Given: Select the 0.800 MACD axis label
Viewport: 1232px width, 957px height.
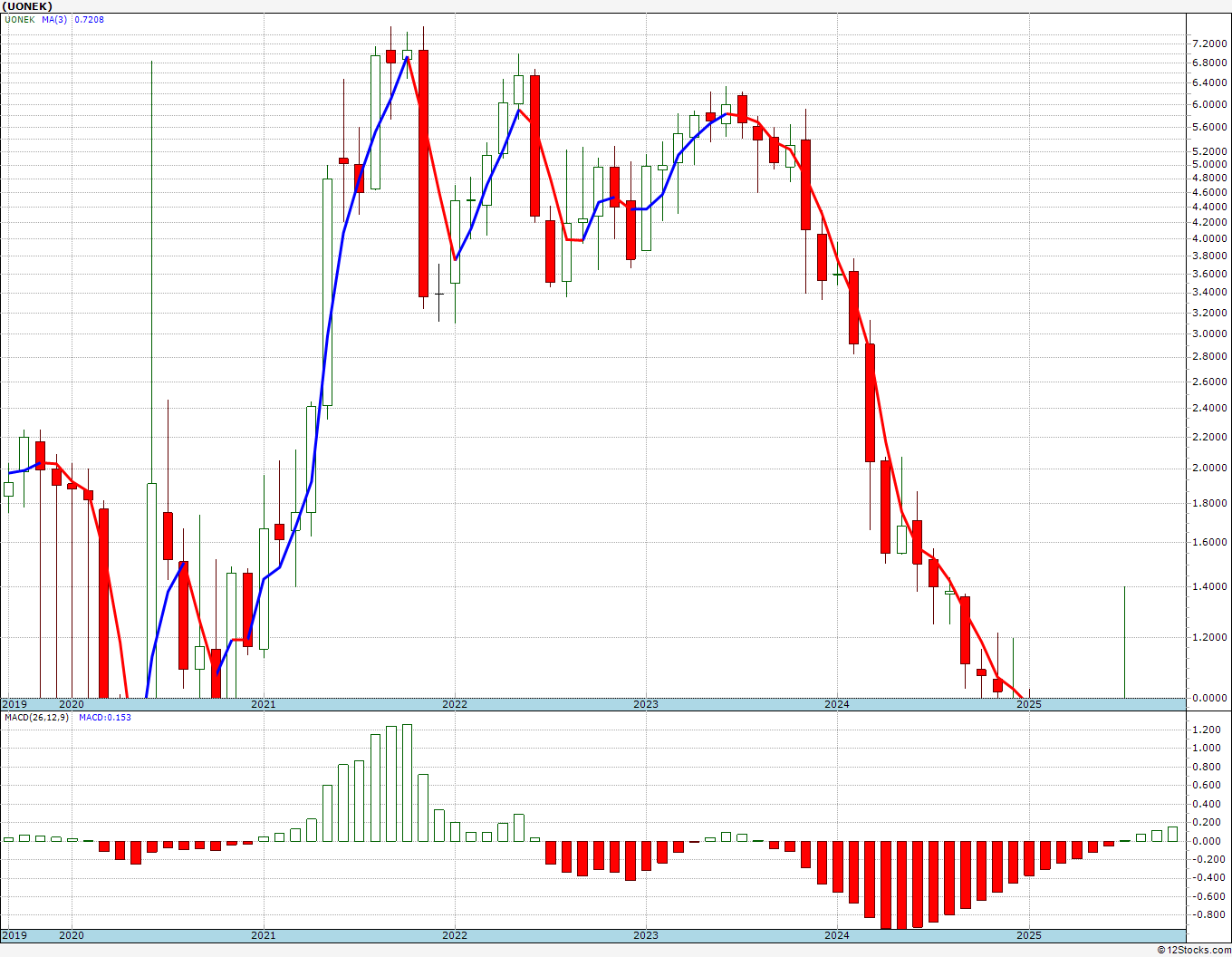Looking at the screenshot, I should (1207, 767).
